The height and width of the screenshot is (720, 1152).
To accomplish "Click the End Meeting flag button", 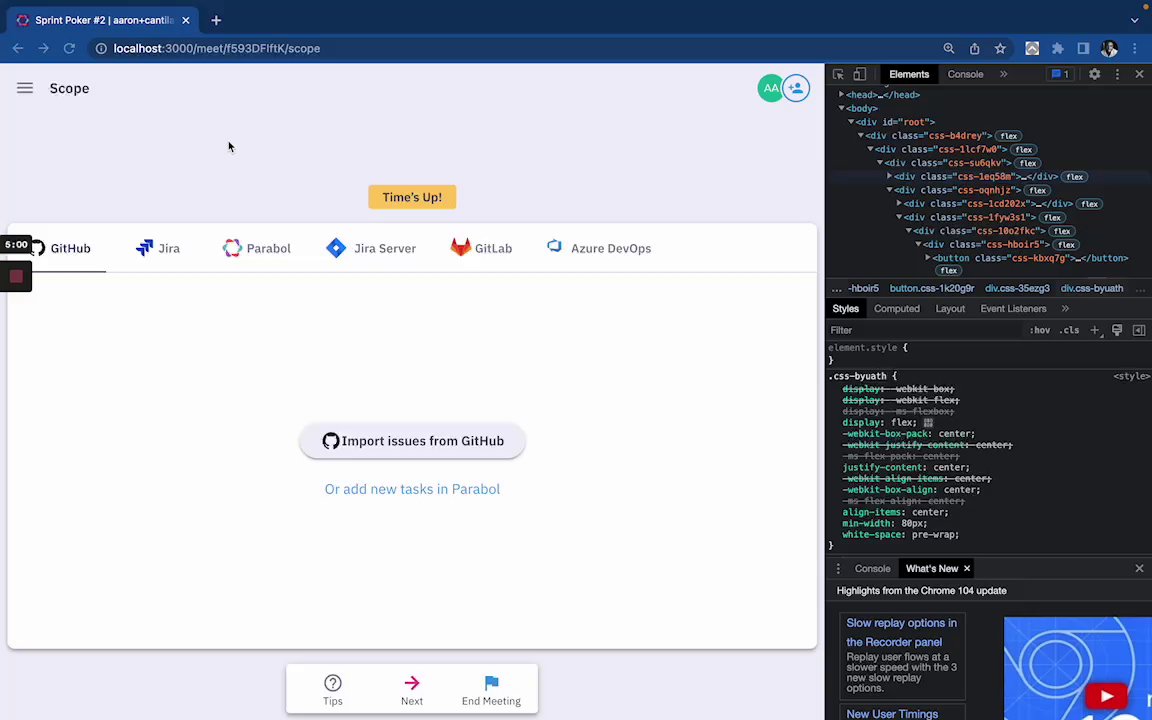I will pyautogui.click(x=492, y=690).
